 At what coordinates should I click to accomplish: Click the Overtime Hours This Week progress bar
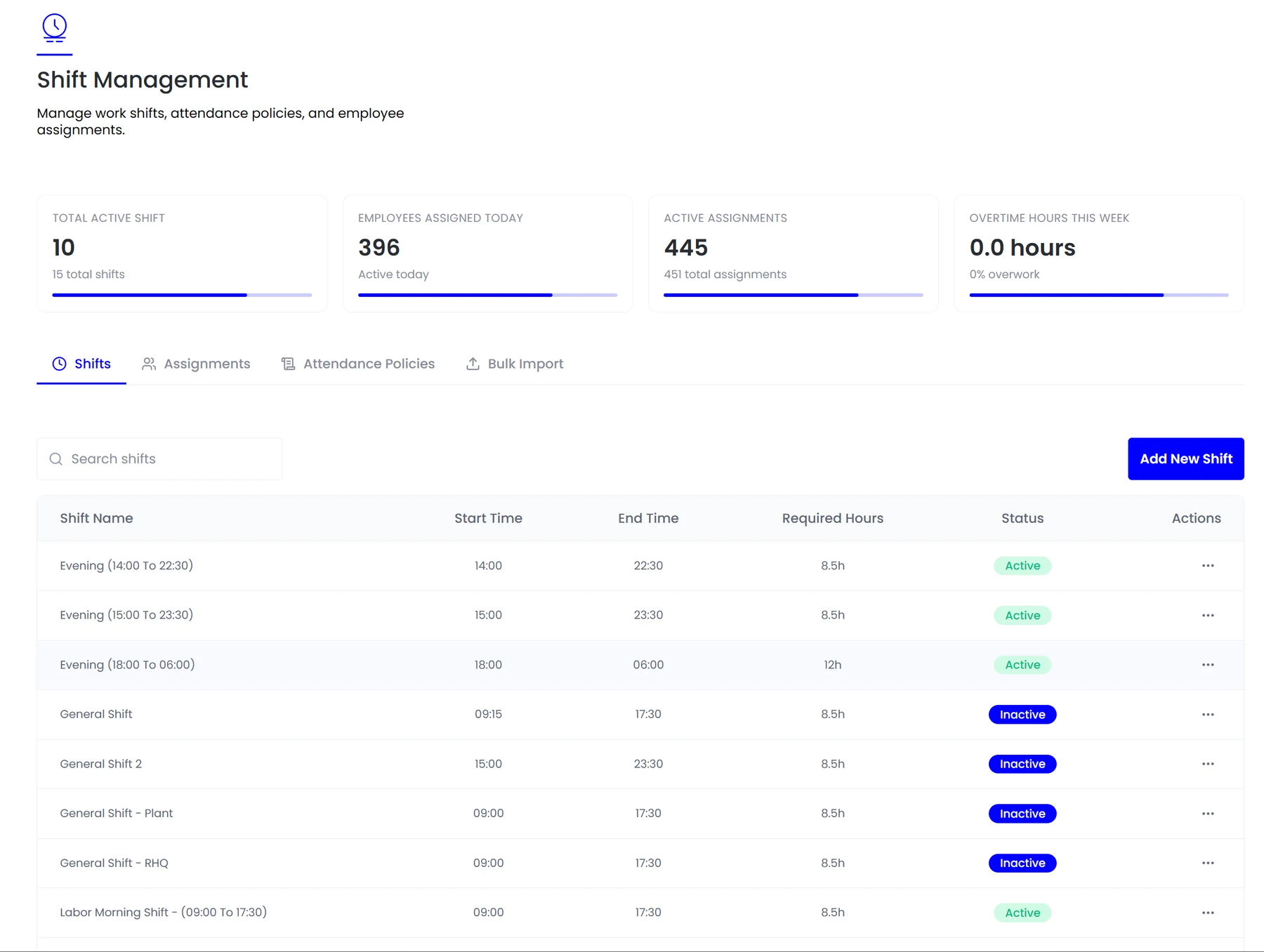pyautogui.click(x=1099, y=295)
